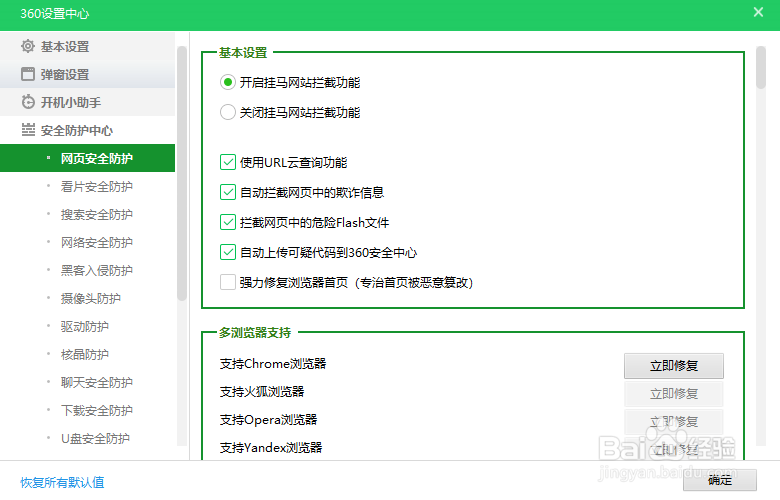Viewport: 780px width, 500px height.
Task: Click the sidebar scrollbar thumb
Action: (182, 173)
